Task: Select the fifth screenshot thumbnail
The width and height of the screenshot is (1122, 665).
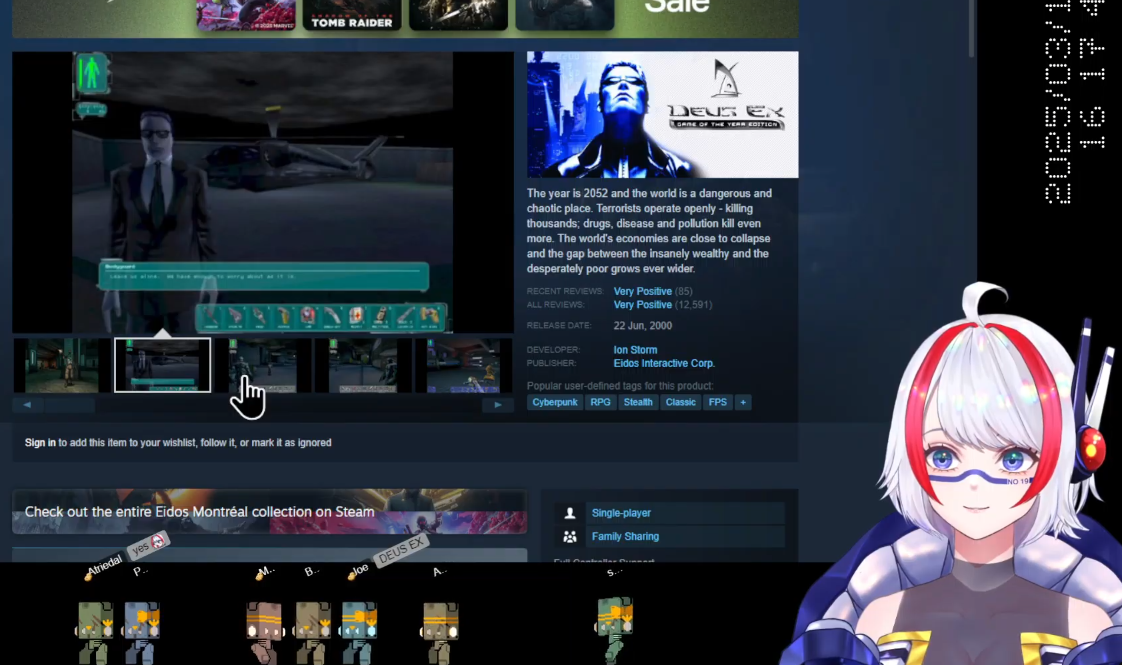Action: 464,366
